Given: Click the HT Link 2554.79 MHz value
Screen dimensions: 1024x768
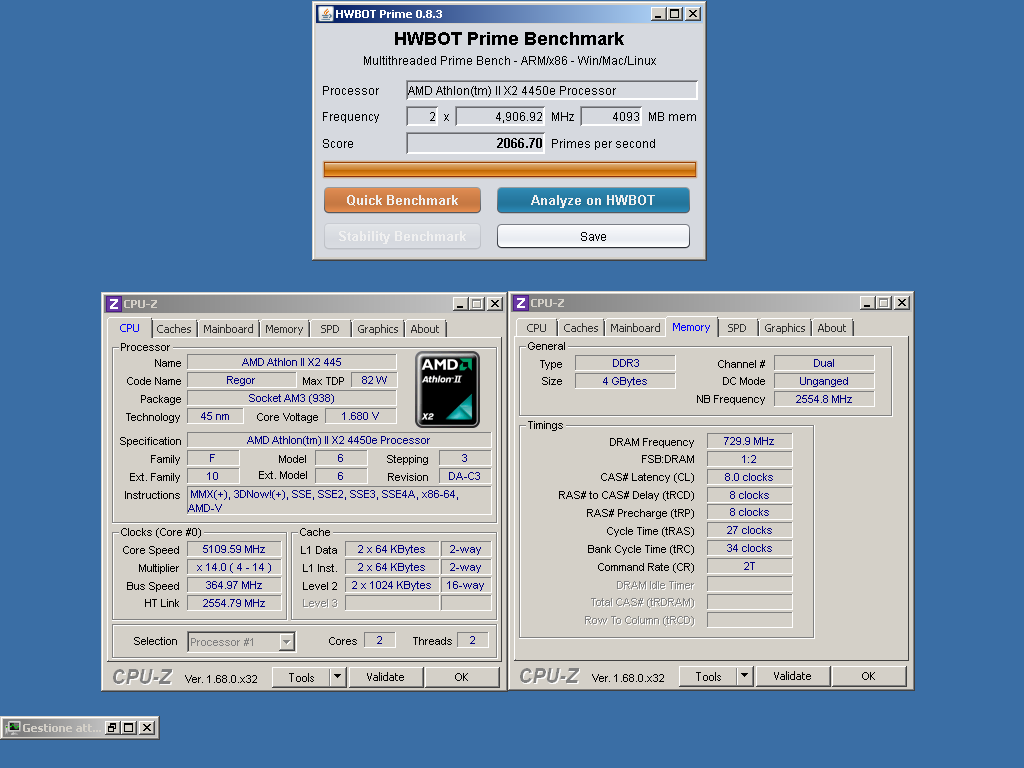Looking at the screenshot, I should tap(234, 603).
